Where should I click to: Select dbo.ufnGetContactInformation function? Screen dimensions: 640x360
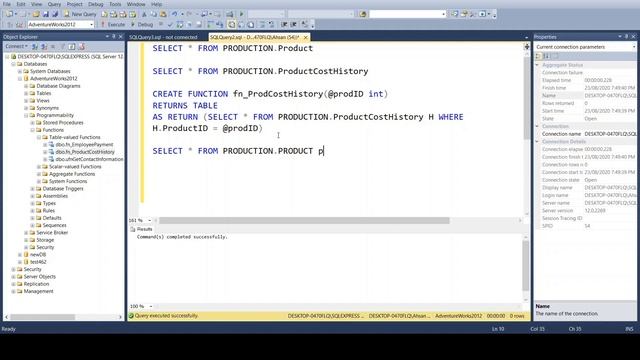point(89,160)
